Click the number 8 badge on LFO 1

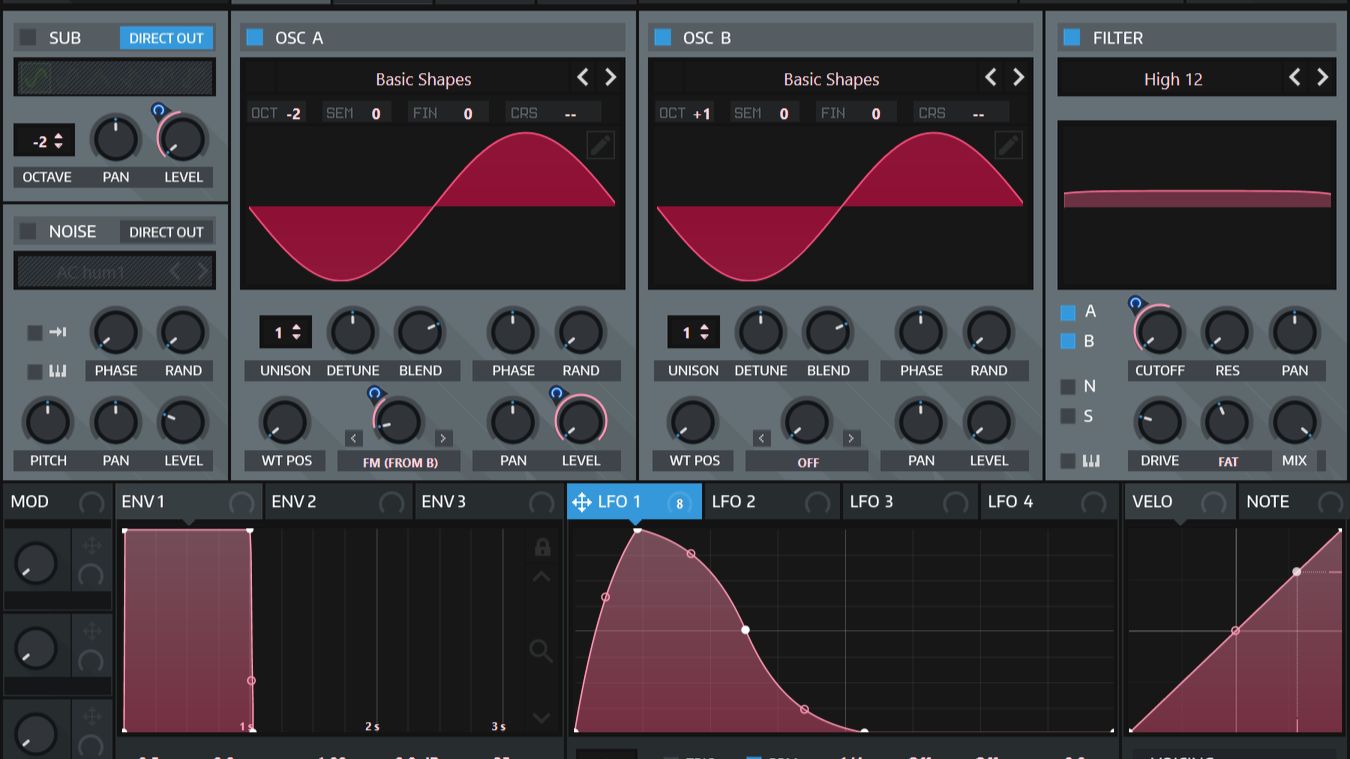[x=679, y=503]
